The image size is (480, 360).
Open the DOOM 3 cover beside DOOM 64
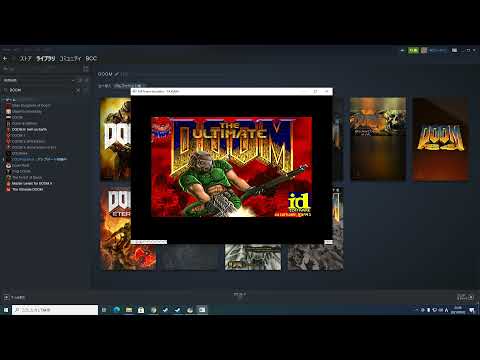click(x=378, y=139)
